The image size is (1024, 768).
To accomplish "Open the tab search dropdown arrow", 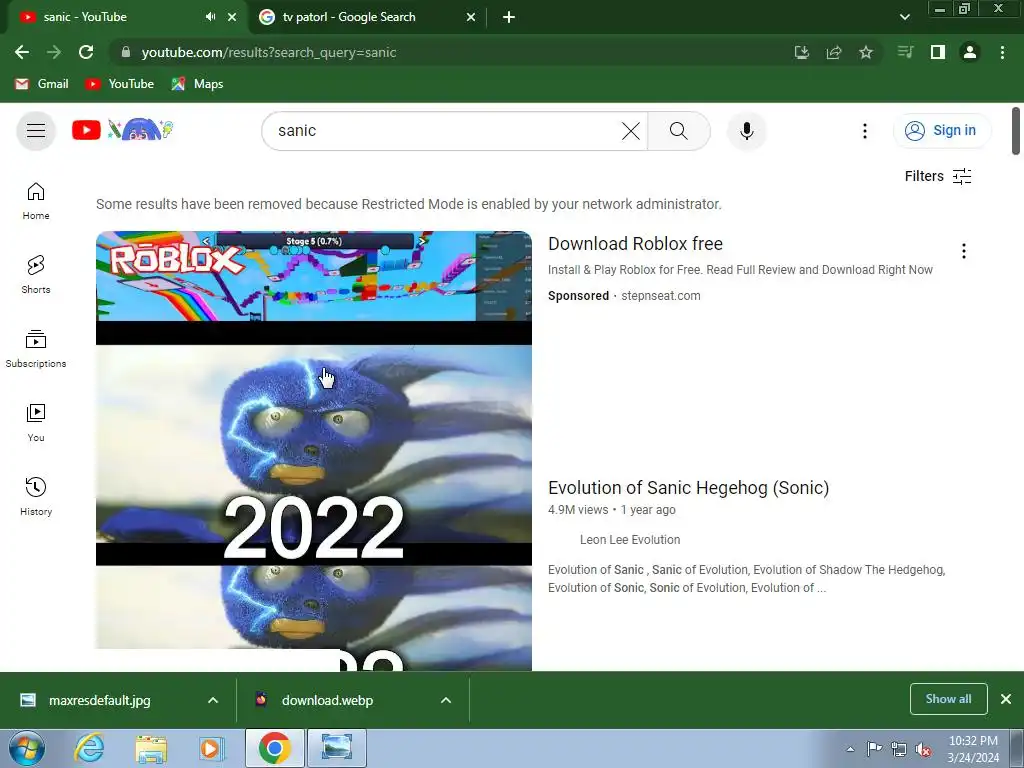I will pyautogui.click(x=904, y=17).
